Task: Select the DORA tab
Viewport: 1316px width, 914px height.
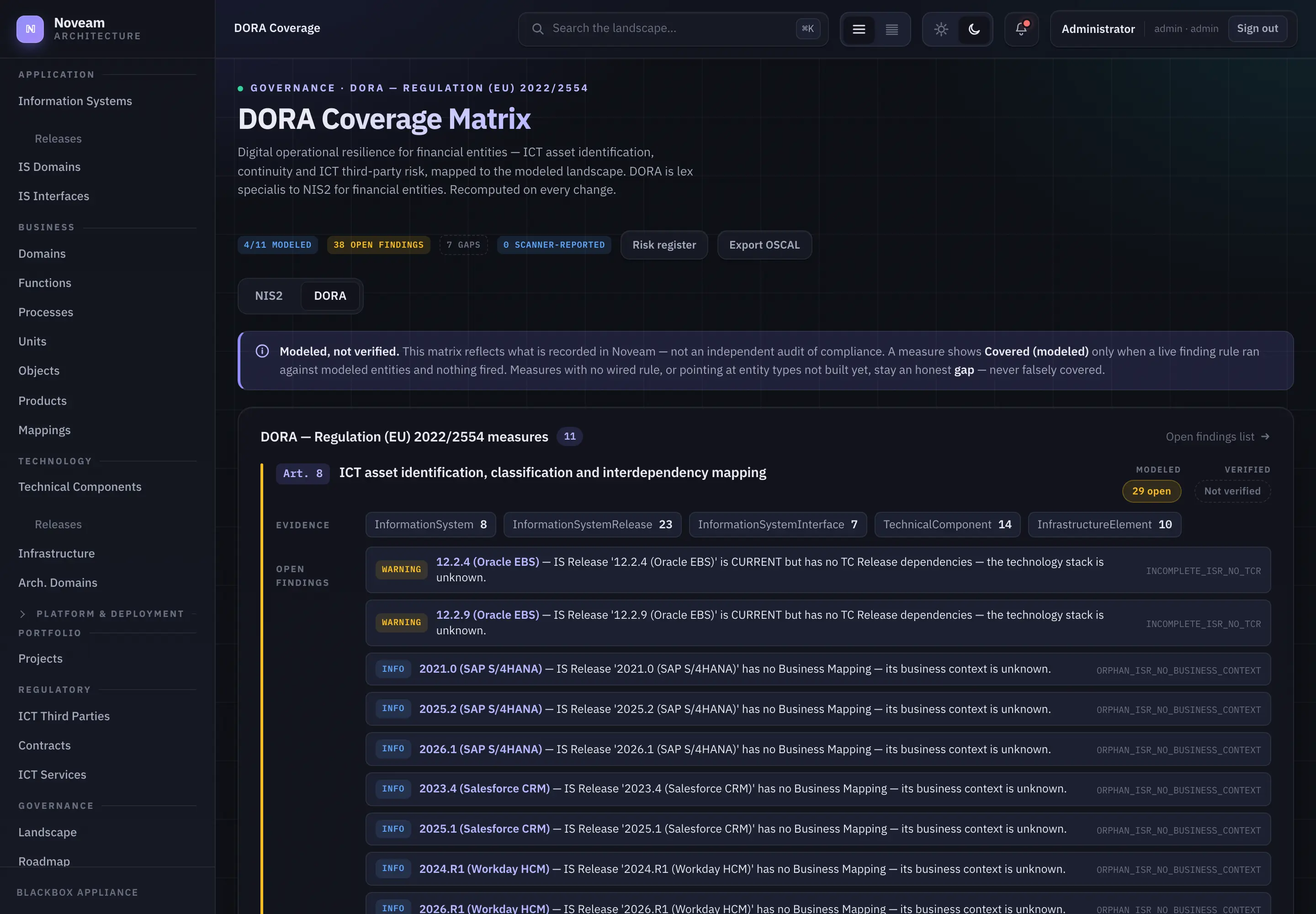Action: point(330,296)
